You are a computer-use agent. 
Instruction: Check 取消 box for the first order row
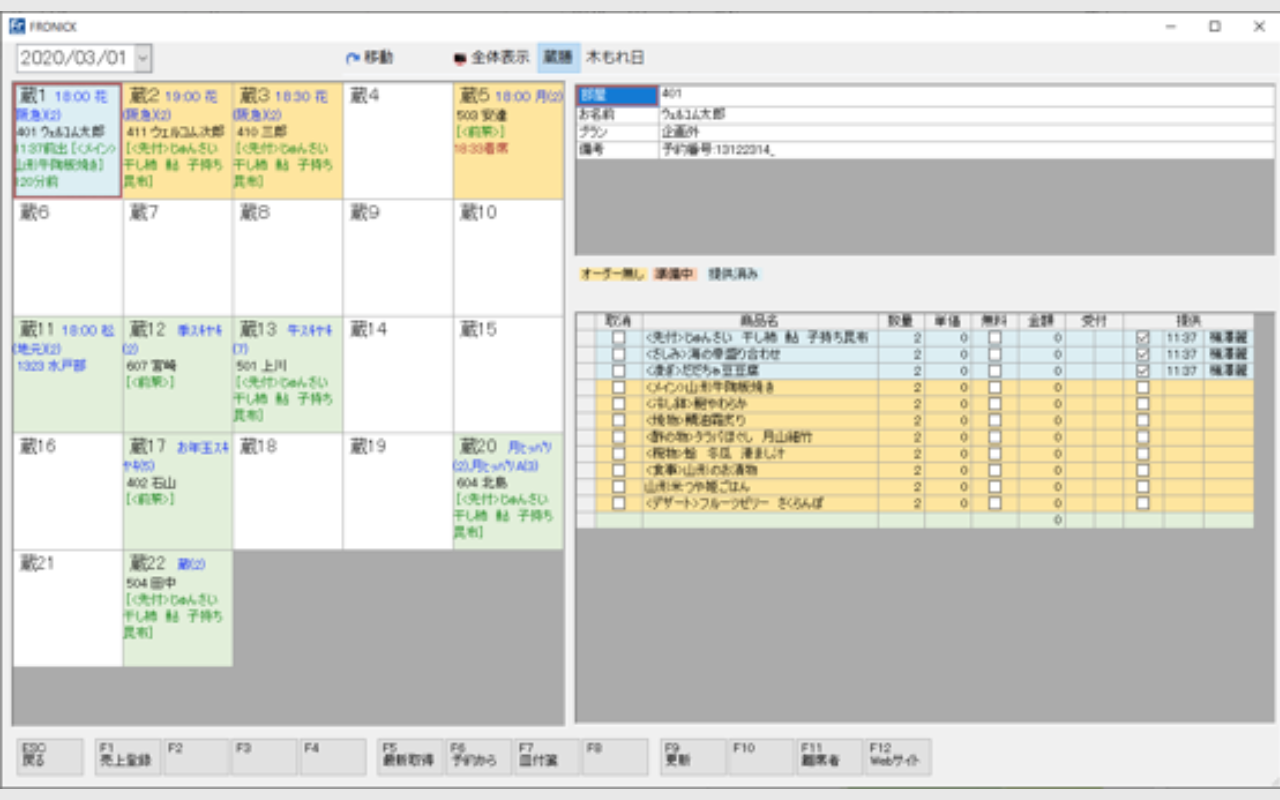click(x=619, y=338)
